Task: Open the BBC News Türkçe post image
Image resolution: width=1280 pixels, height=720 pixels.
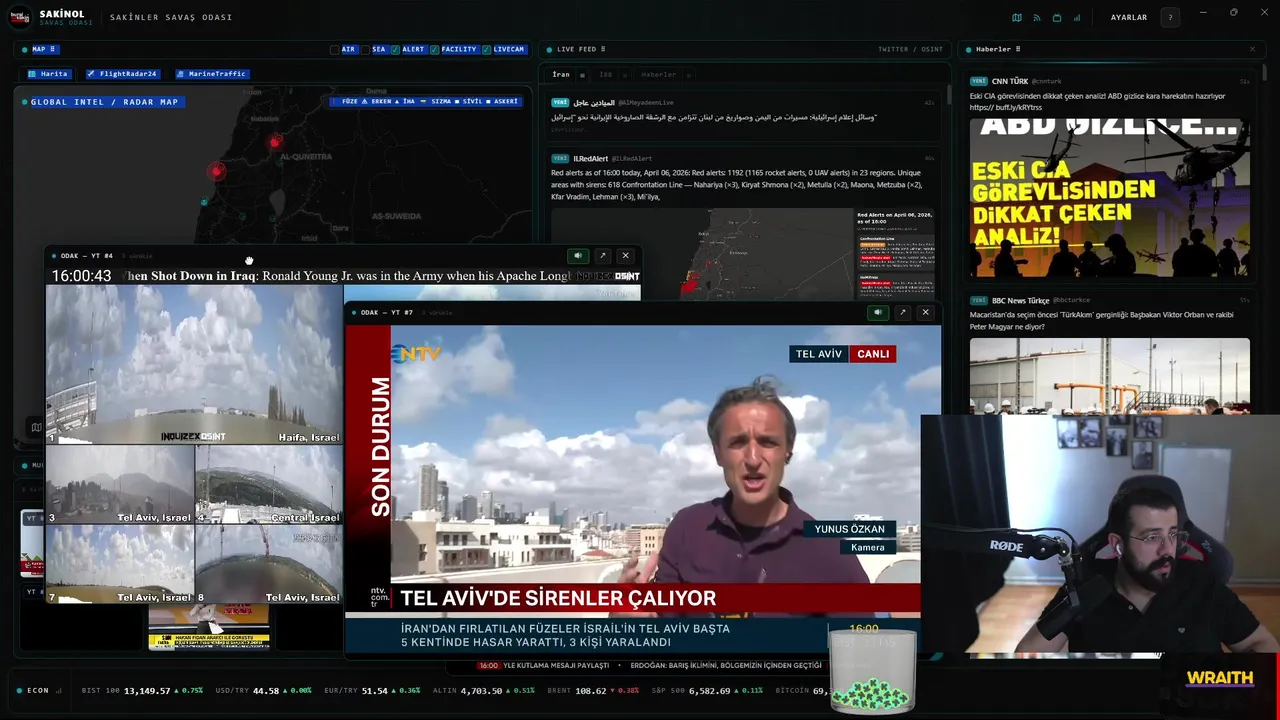Action: click(x=1109, y=376)
